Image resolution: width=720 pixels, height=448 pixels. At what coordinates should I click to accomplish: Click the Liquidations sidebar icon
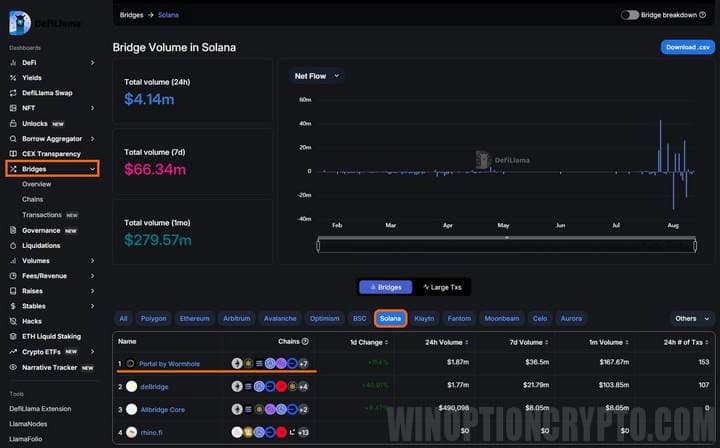[x=14, y=245]
